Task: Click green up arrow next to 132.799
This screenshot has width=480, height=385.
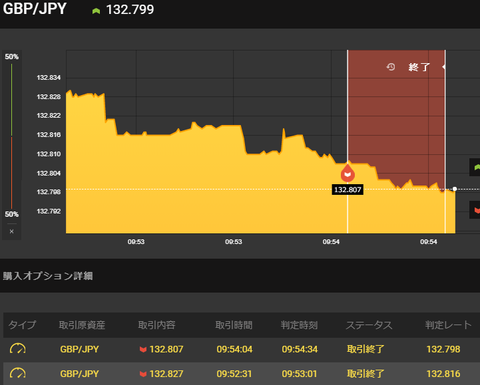Action: tap(96, 11)
